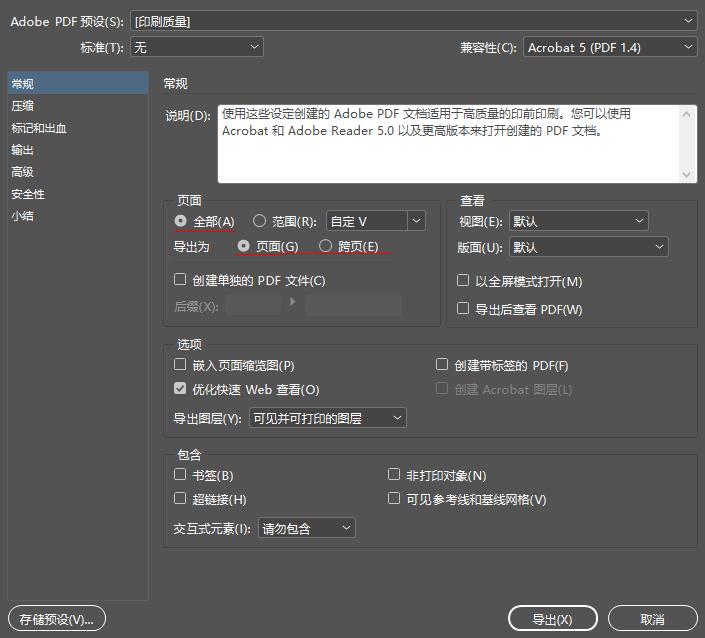Screen dimensions: 705x638
Task: Click the 存储预设(V)... button
Action: tap(57, 619)
